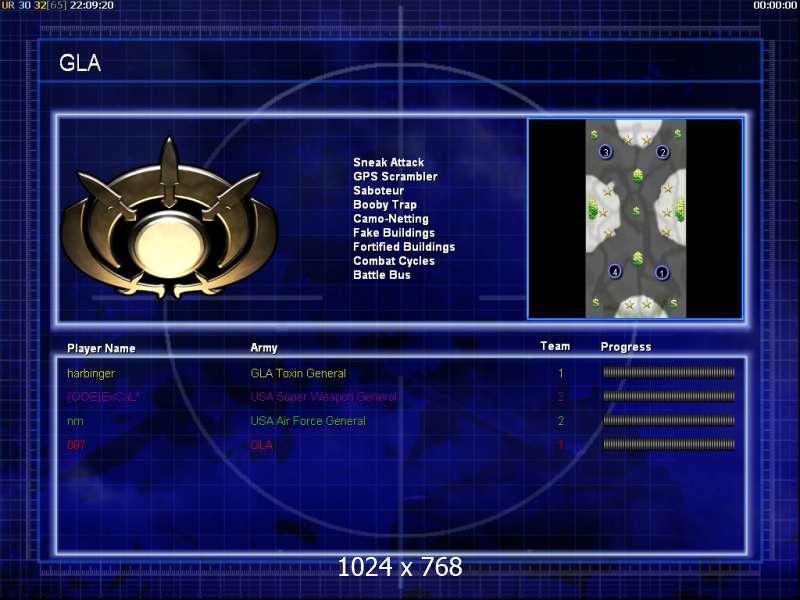Click Saboteur ability text
Screen dimensions: 800x600
coord(379,191)
